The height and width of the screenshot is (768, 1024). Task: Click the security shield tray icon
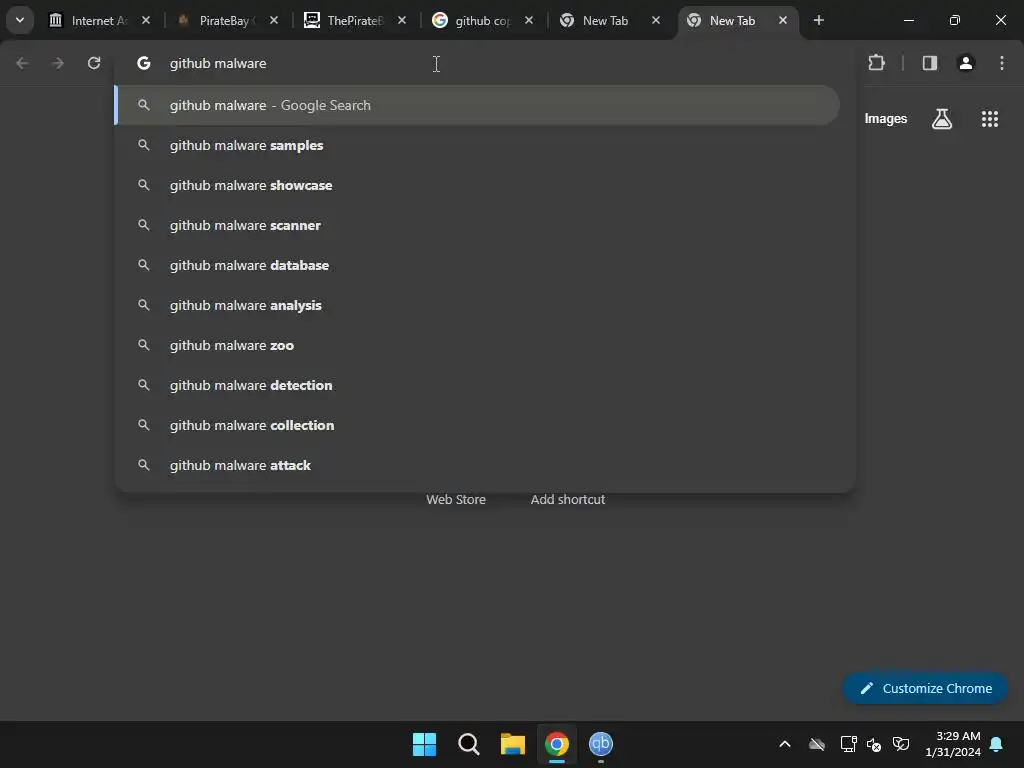(901, 744)
